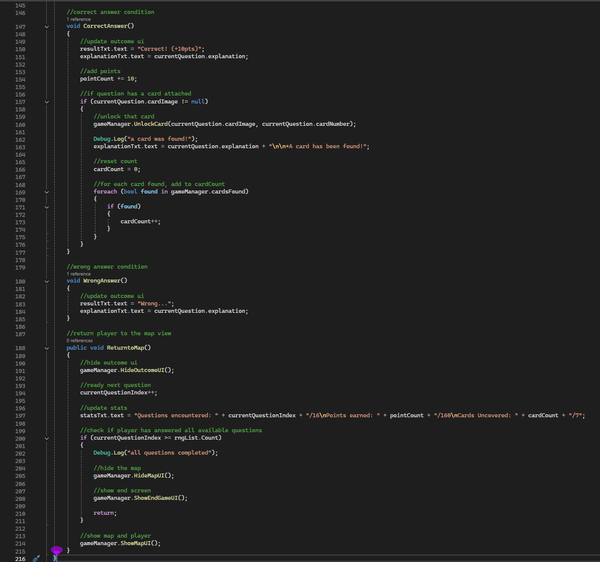Click the CorrectAnswer method name
The width and height of the screenshot is (600, 562).
click(x=105, y=26)
